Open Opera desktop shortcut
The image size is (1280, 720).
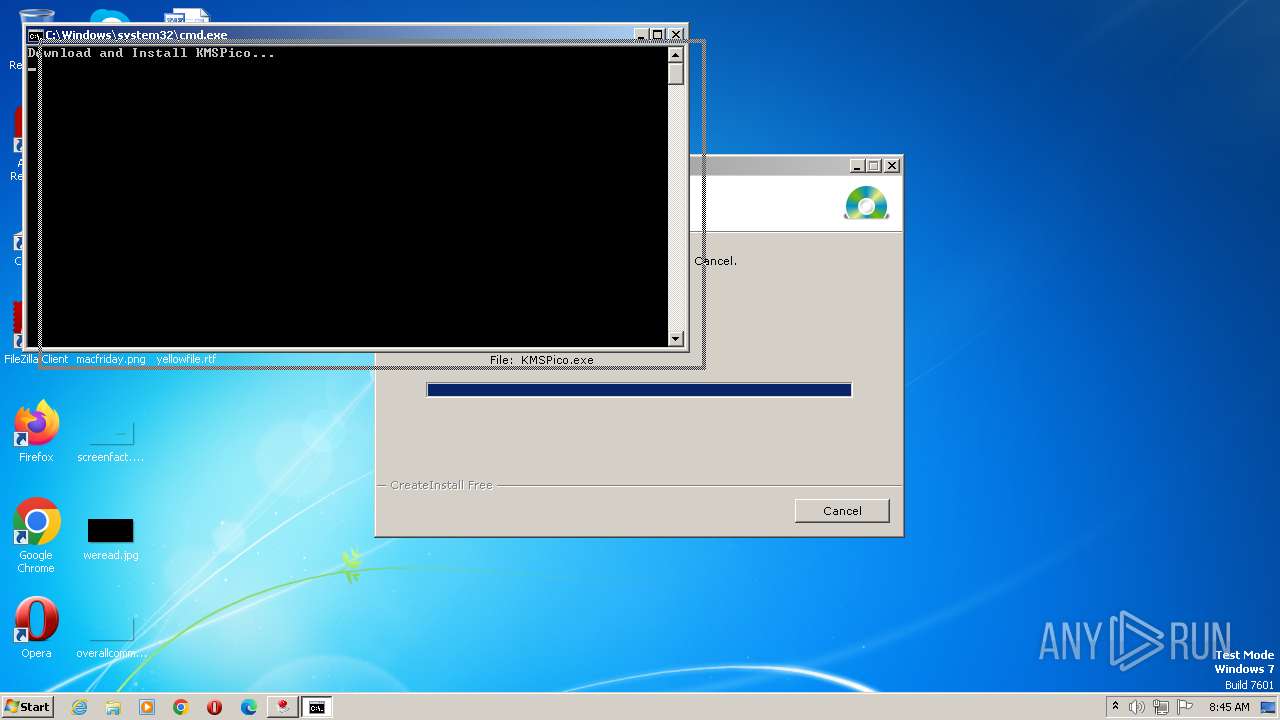click(x=36, y=628)
